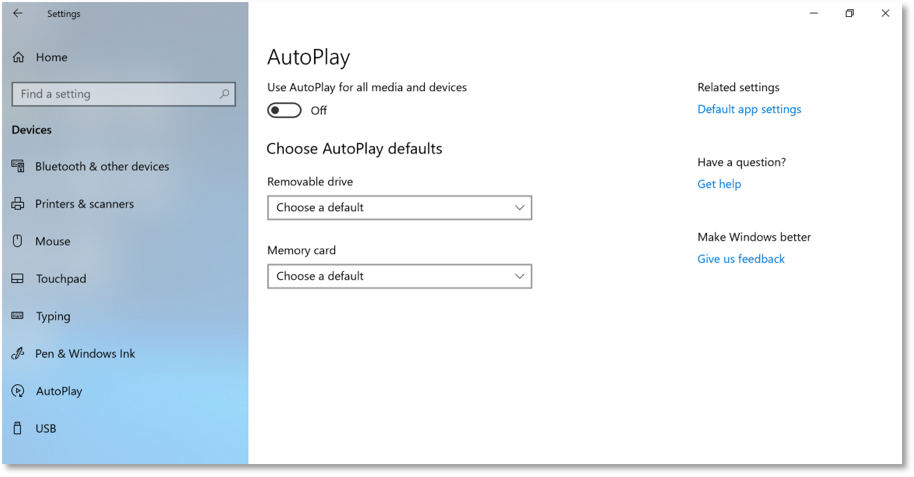Restore down the Settings window
Screen dimensions: 914x477
coord(849,13)
